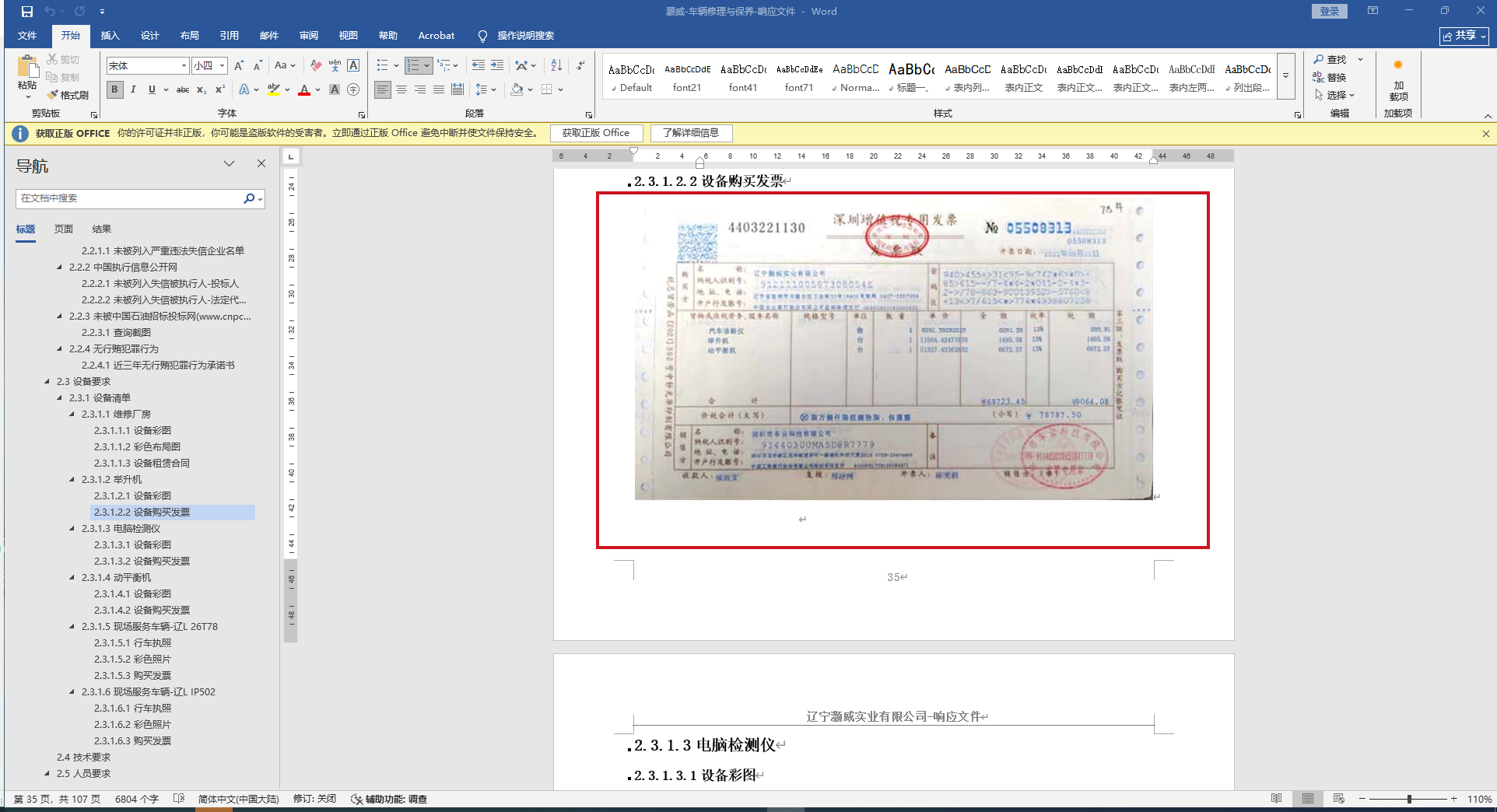Click the 获取正版 Office button
The image size is (1497, 812).
click(596, 133)
